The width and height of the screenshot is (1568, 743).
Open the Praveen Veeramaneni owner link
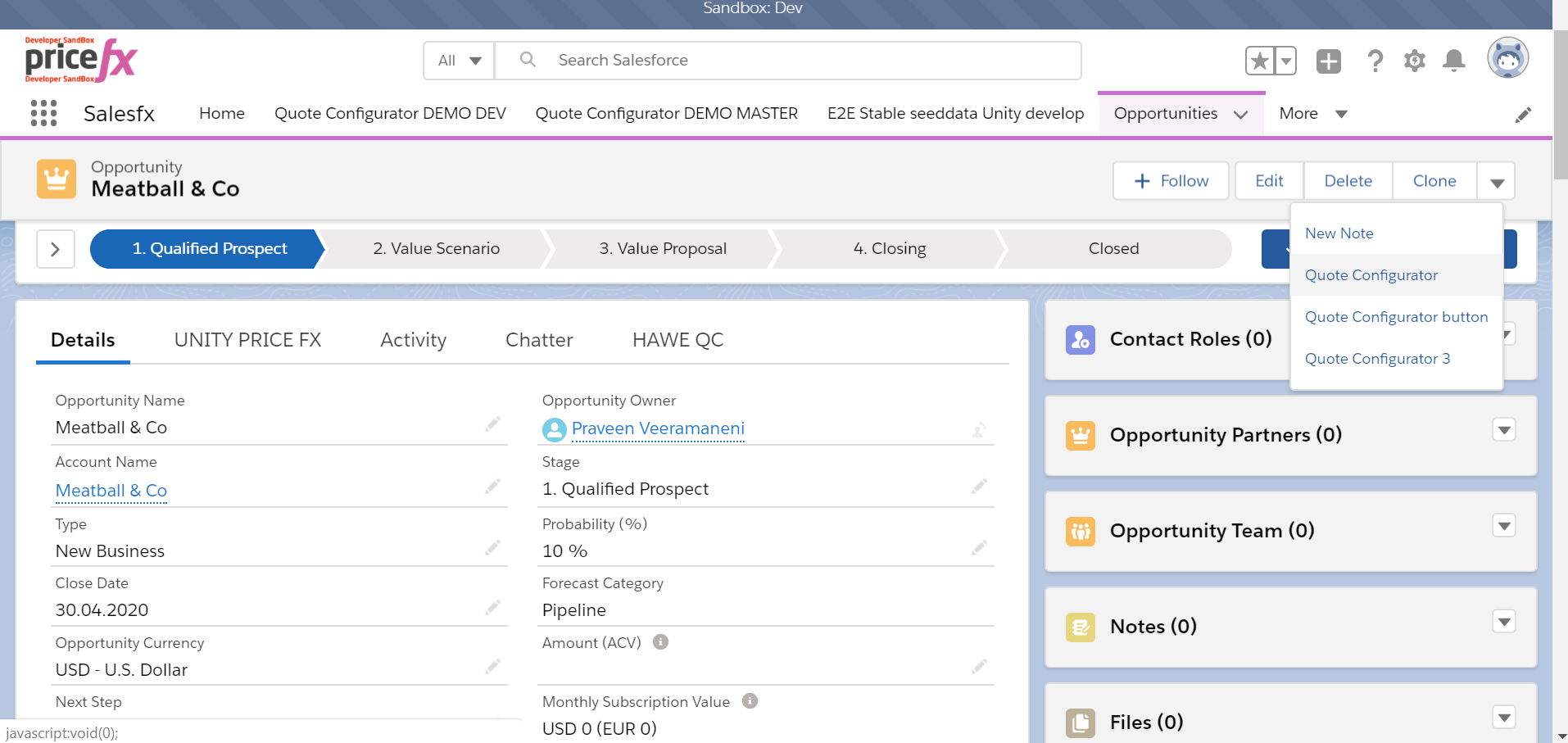coord(657,428)
